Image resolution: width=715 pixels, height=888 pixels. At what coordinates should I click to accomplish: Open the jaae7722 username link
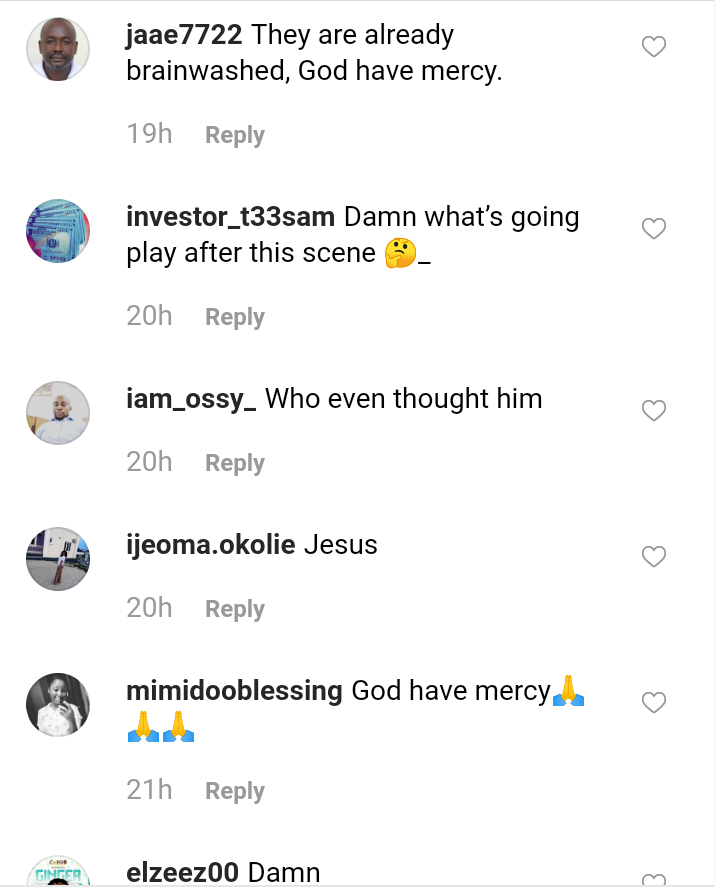185,35
